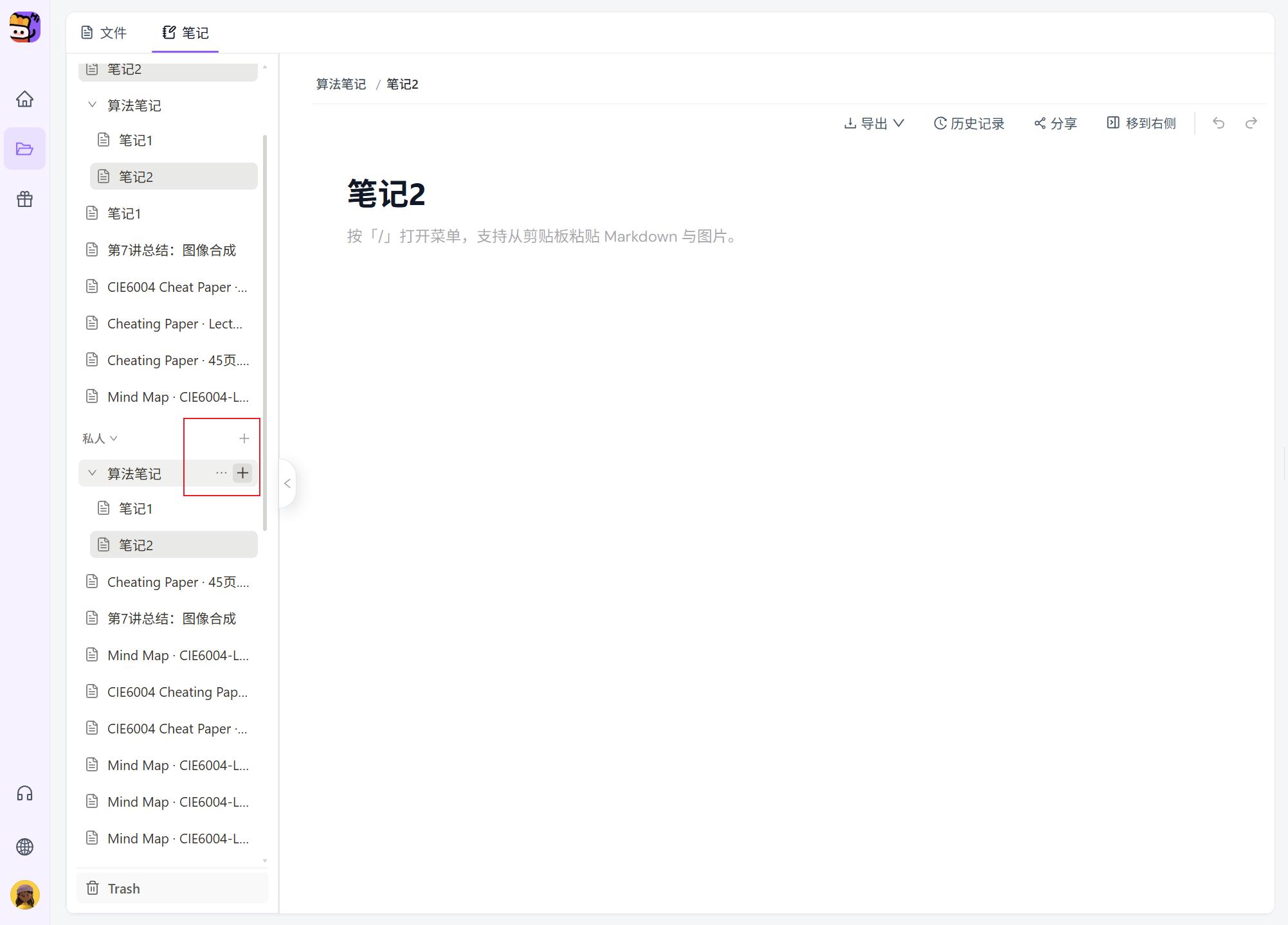Click 笔记2 in the breadcrumb

[x=403, y=84]
